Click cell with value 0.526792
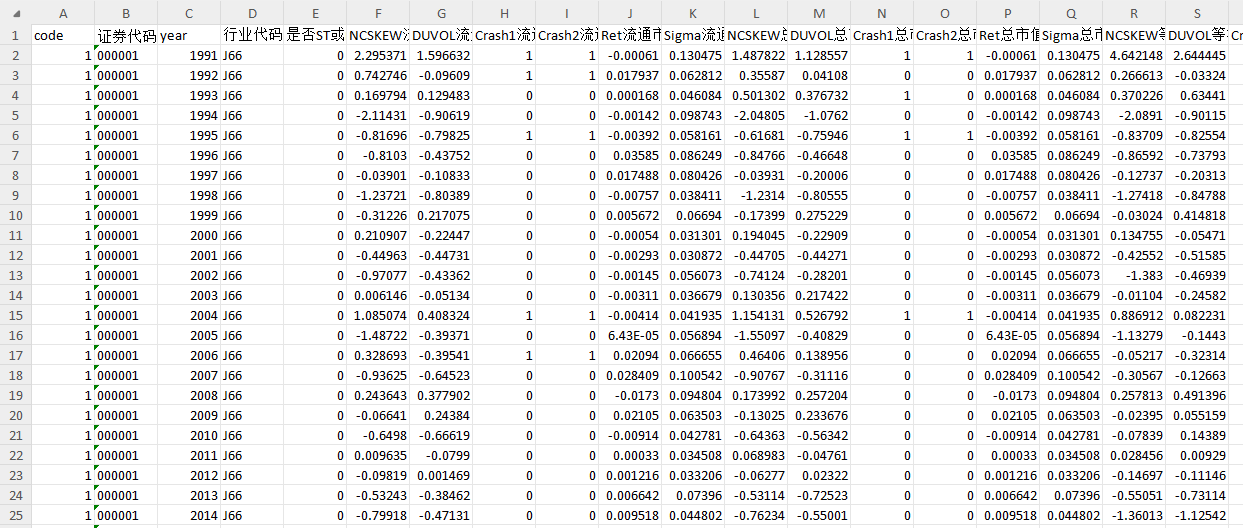The image size is (1243, 528). click(x=819, y=315)
